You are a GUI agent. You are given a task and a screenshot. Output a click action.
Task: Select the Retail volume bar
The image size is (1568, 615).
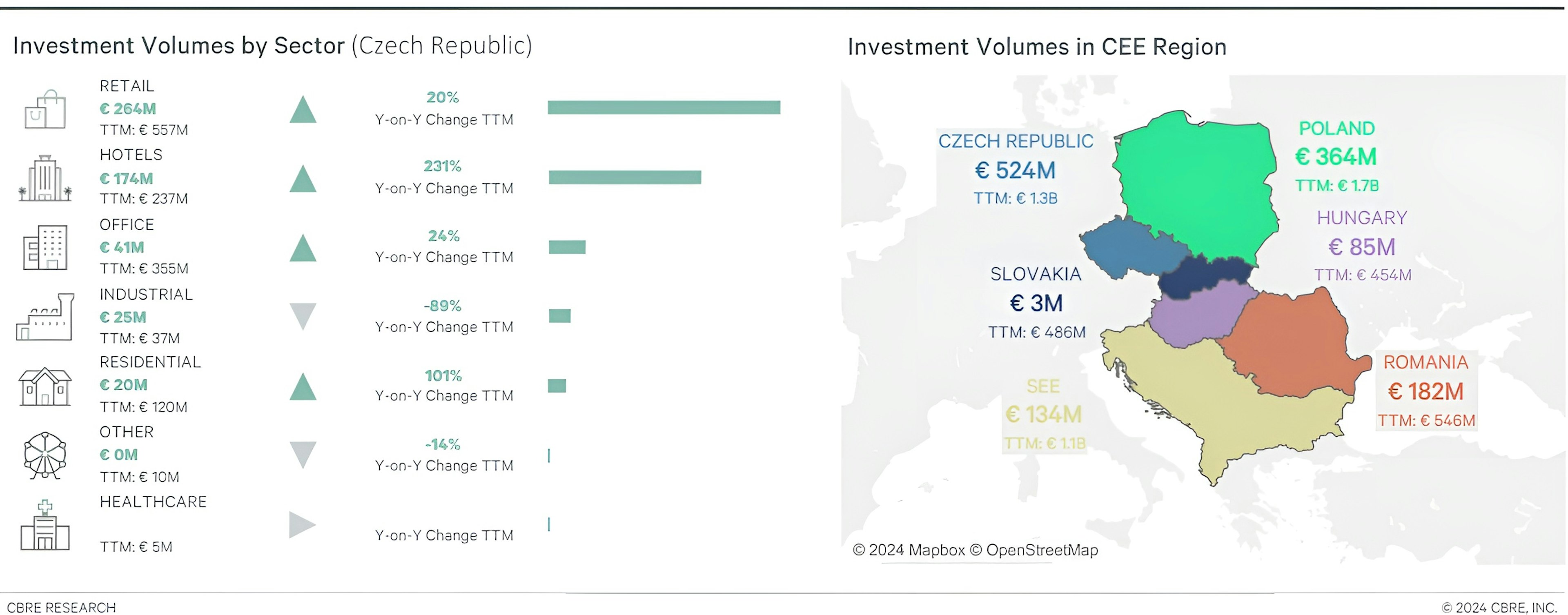(664, 108)
